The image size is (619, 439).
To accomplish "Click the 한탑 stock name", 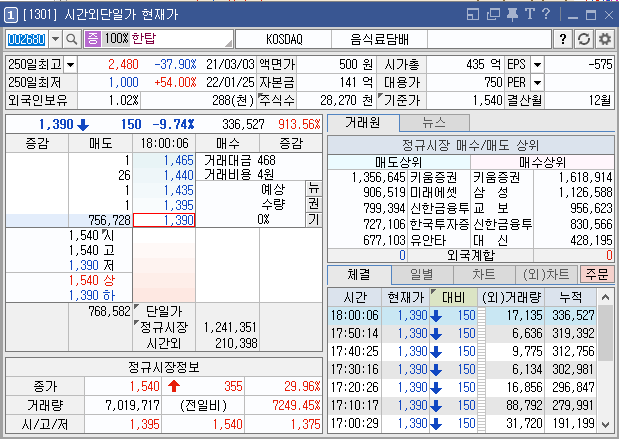I will [x=144, y=38].
